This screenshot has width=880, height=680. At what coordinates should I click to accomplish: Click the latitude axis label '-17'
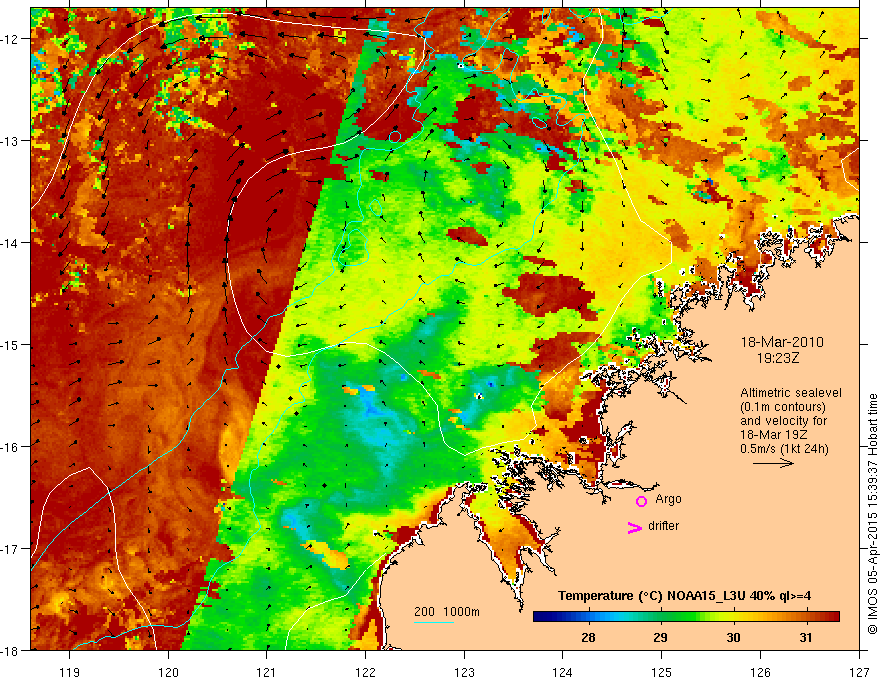[x=11, y=548]
